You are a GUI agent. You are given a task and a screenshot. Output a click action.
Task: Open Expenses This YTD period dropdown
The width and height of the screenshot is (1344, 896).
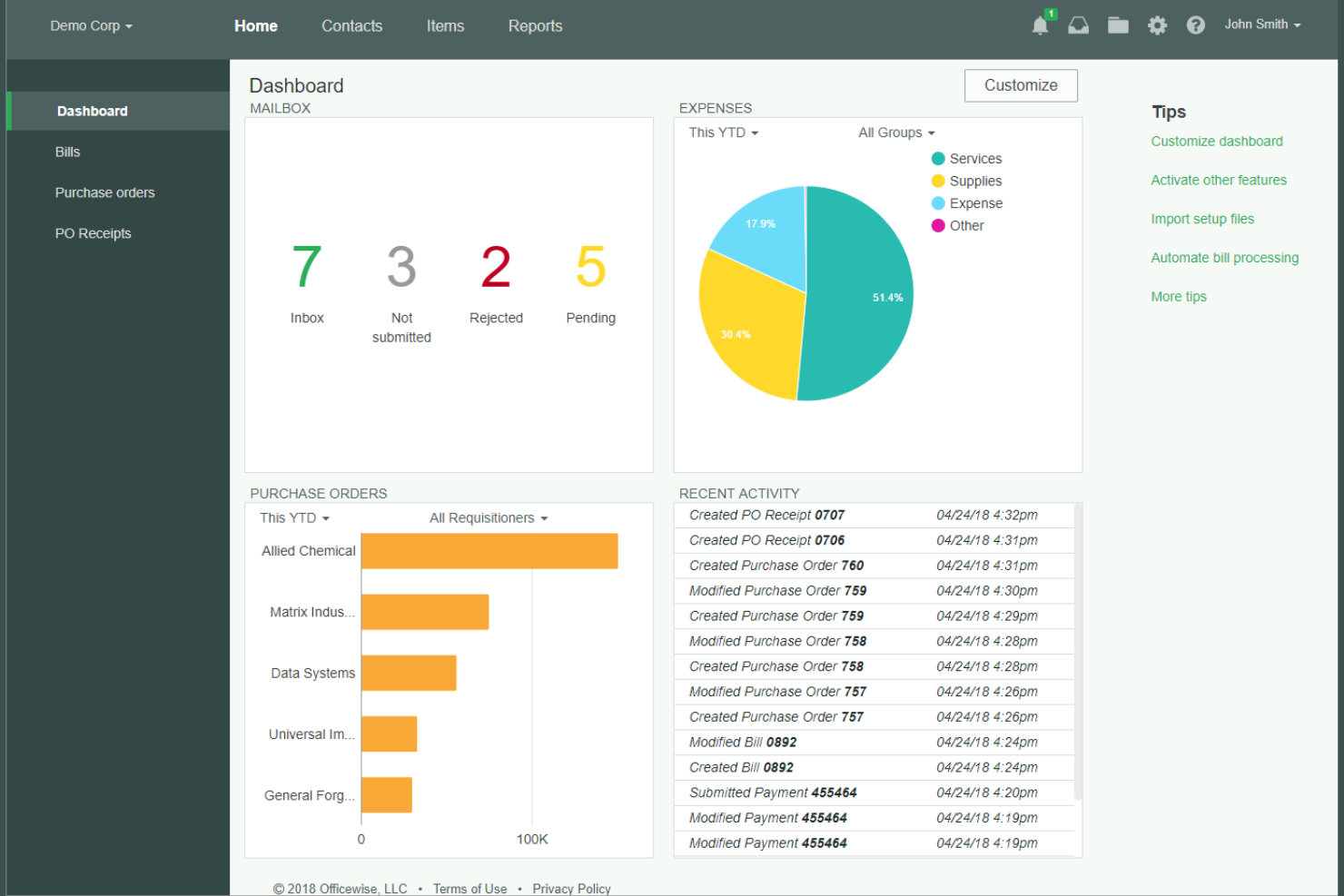[x=723, y=133]
